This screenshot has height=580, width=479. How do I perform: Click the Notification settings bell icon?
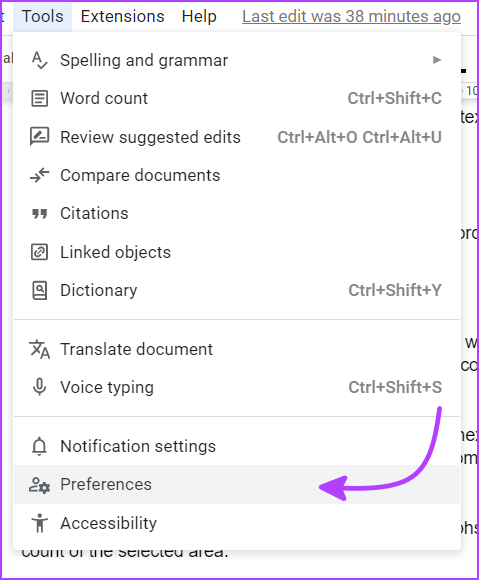[39, 446]
